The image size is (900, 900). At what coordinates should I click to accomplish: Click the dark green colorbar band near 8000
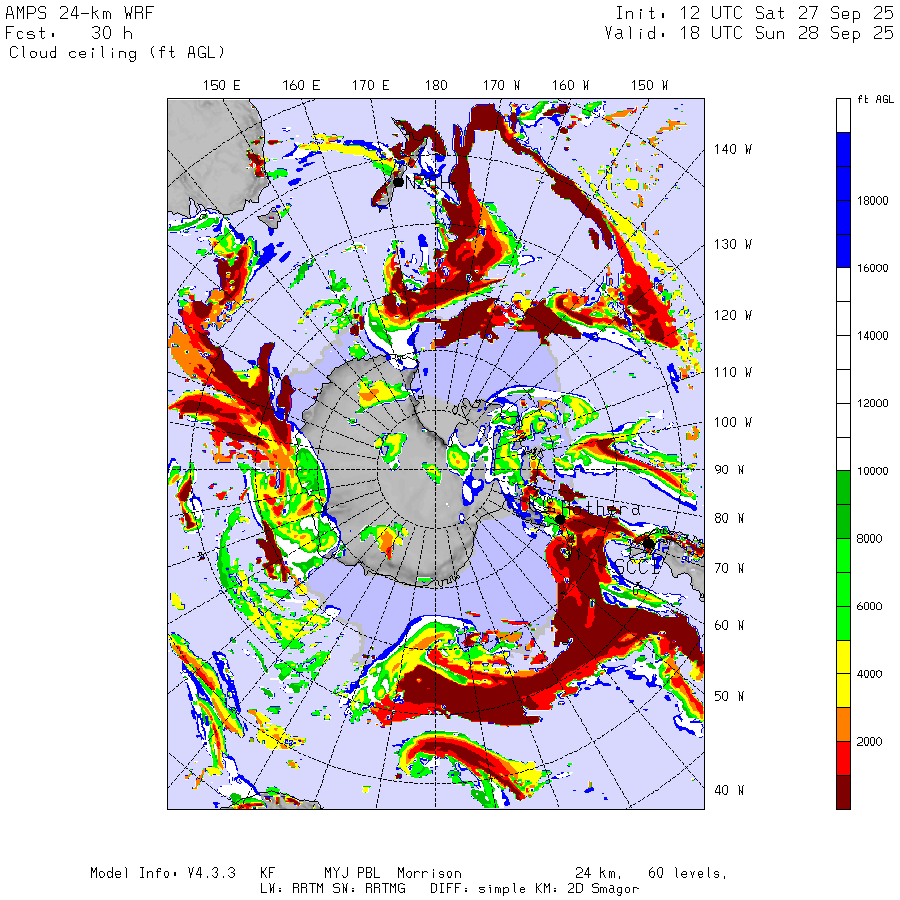(843, 505)
